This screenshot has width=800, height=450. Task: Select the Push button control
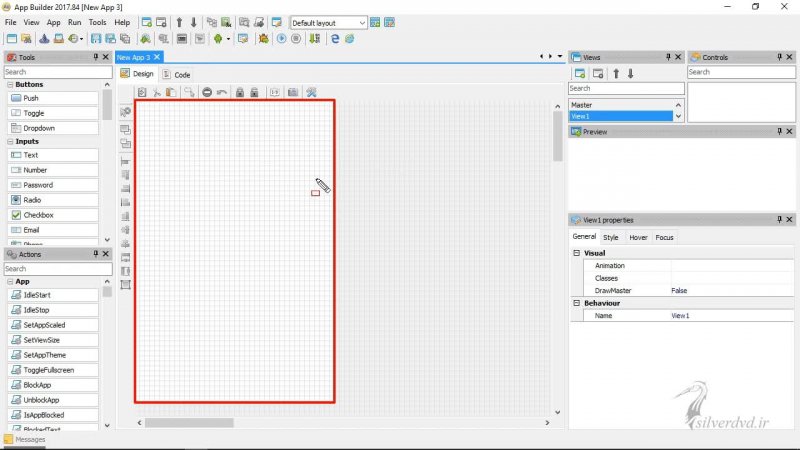click(x=31, y=98)
